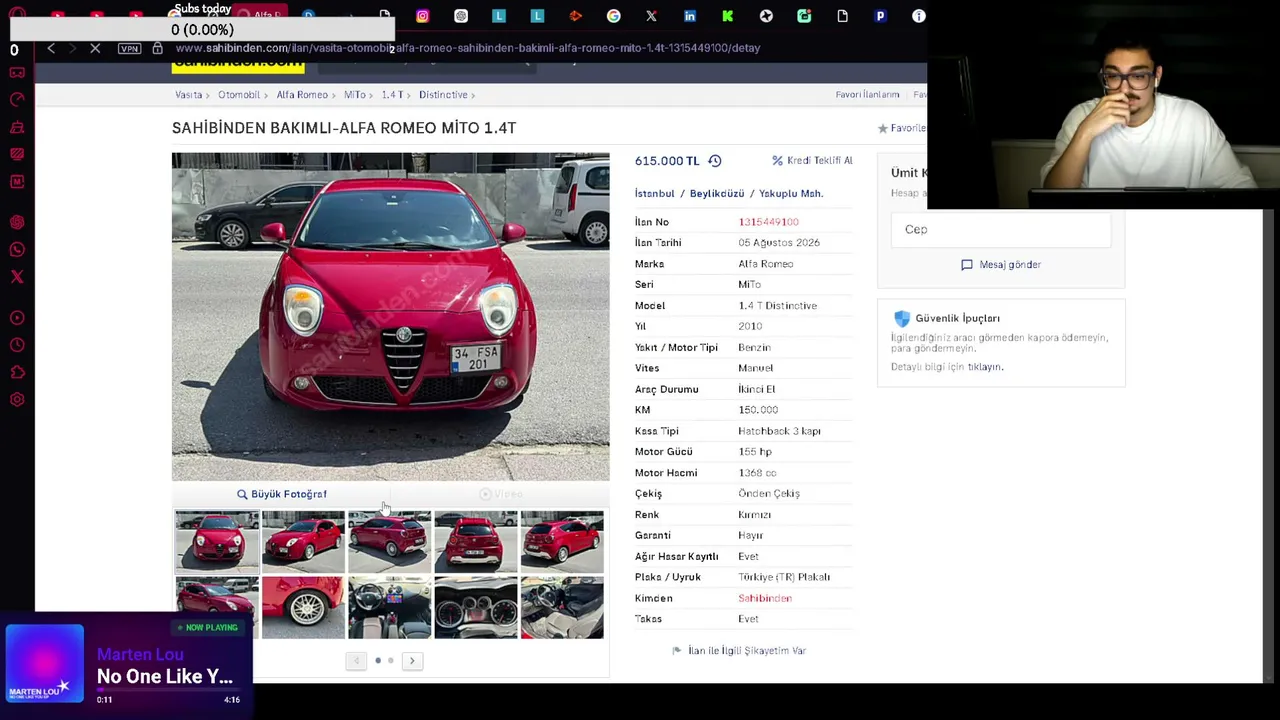Switch to the green K tab icon
Image resolution: width=1280 pixels, height=720 pixels.
pos(728,16)
